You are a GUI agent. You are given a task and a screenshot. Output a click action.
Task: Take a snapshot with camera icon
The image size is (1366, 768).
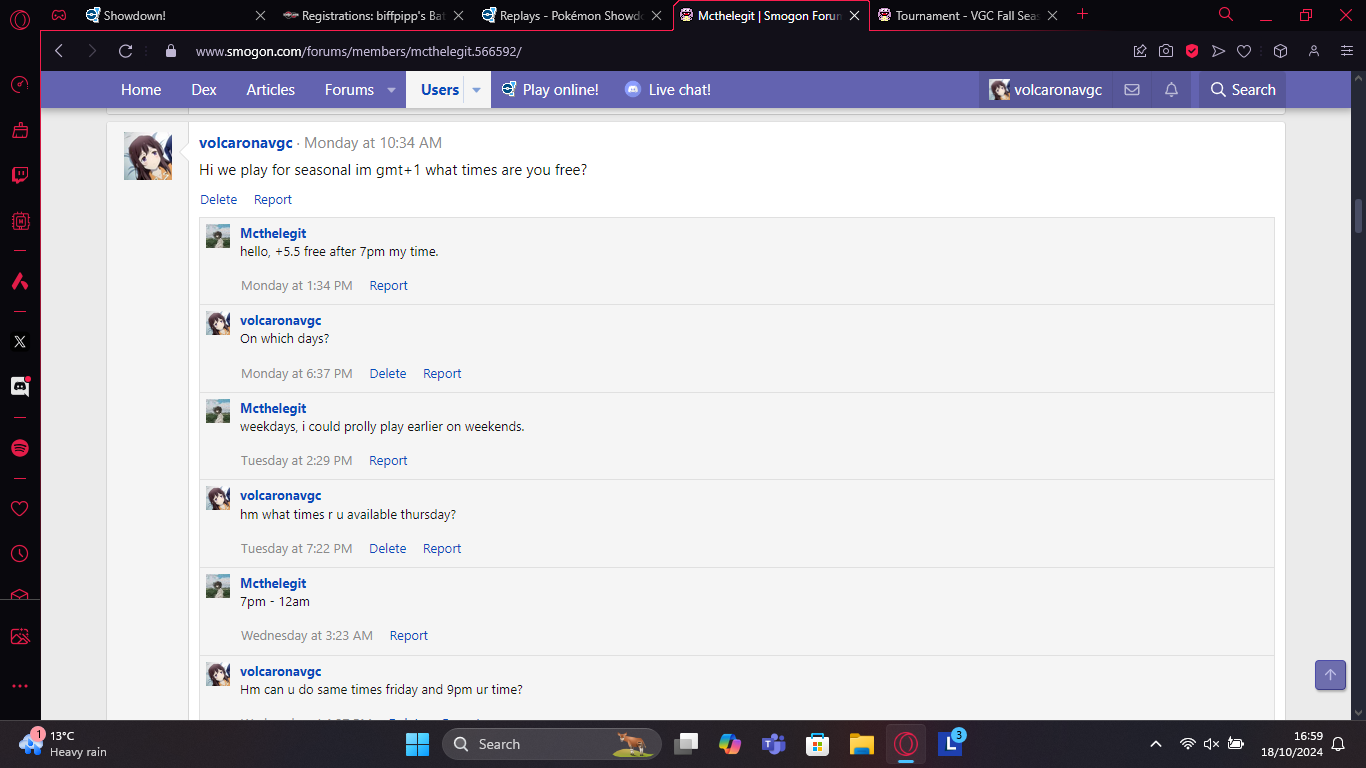1166,51
